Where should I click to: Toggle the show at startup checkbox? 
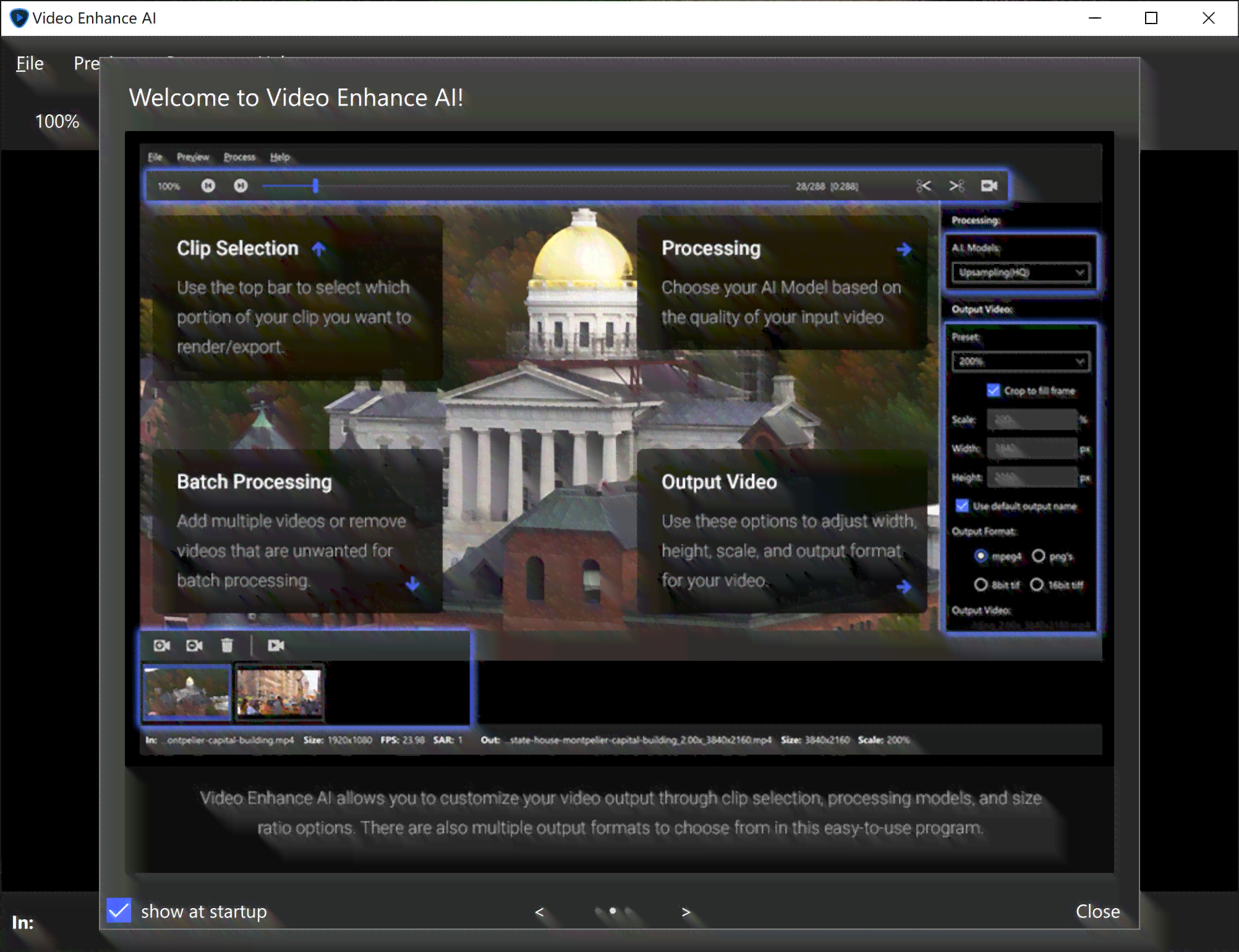pyautogui.click(x=119, y=911)
